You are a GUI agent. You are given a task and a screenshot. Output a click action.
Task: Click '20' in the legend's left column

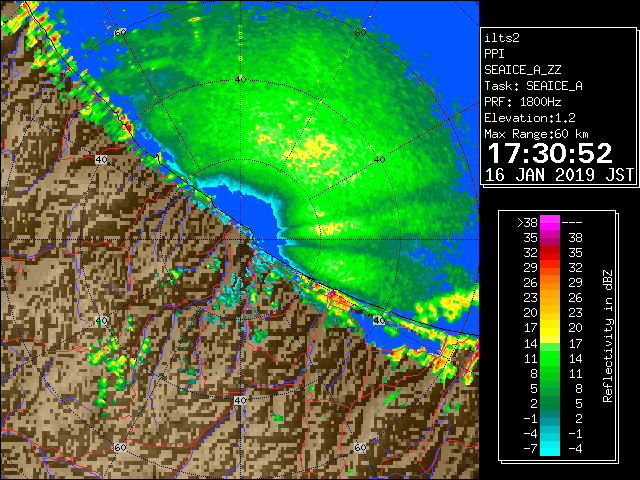pos(531,313)
